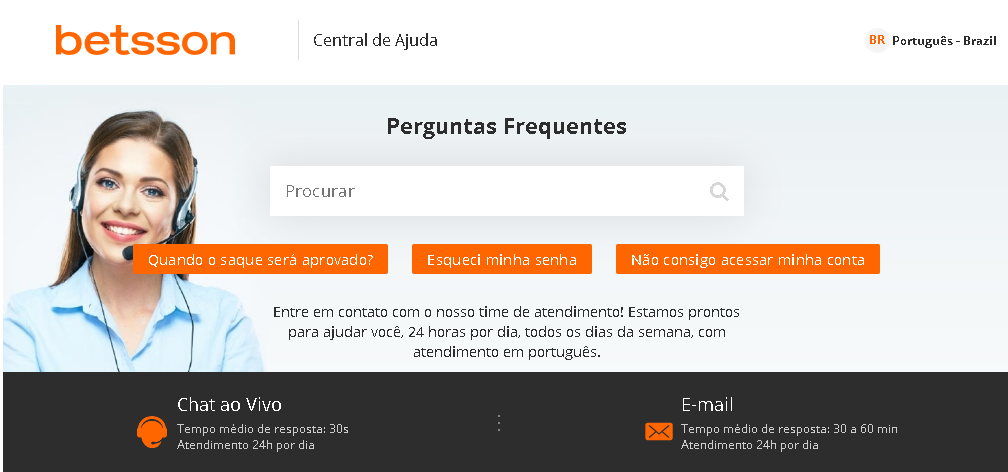
Task: Select "Quando o saque será aprovado?" button
Action: pos(260,260)
